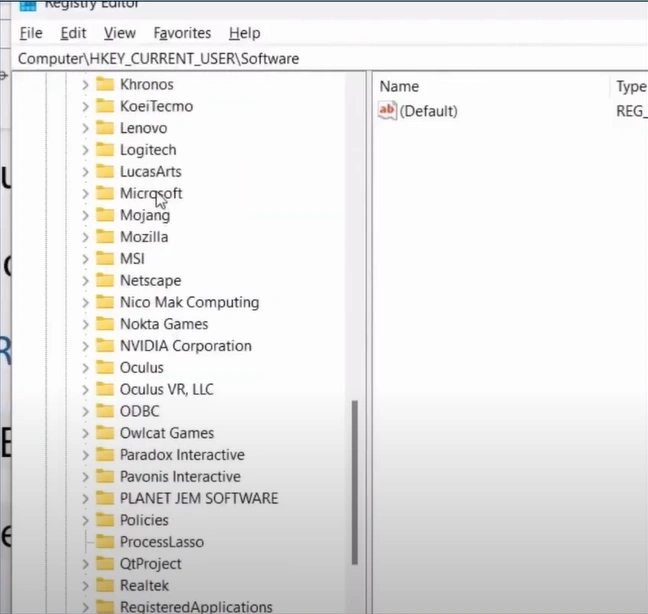
Task: Click the Realtek folder icon
Action: coord(105,585)
